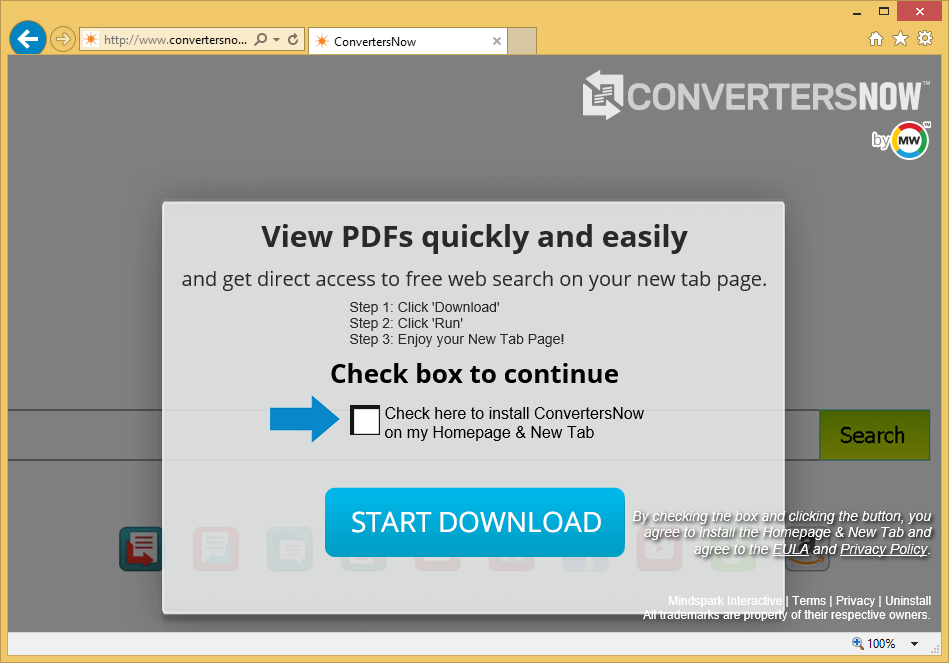Open the browser Home icon
The width and height of the screenshot is (949, 663).
(x=876, y=39)
